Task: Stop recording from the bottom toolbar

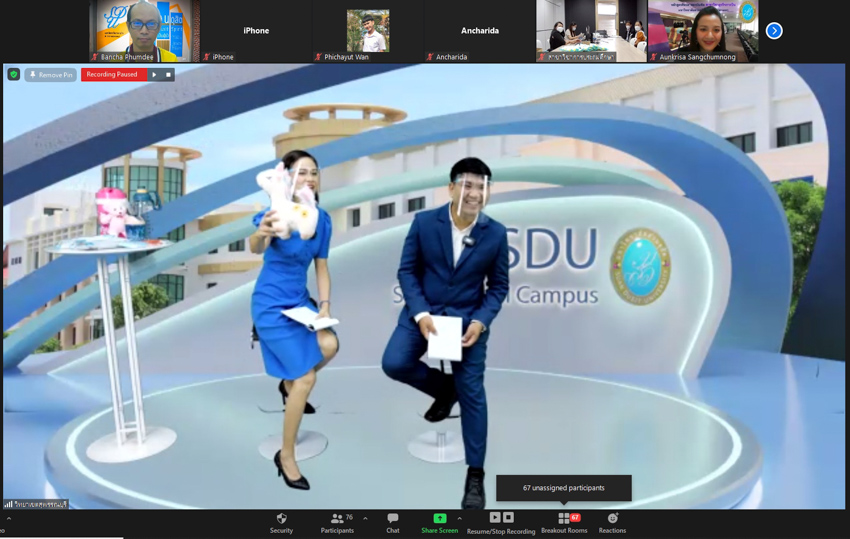Action: (508, 517)
